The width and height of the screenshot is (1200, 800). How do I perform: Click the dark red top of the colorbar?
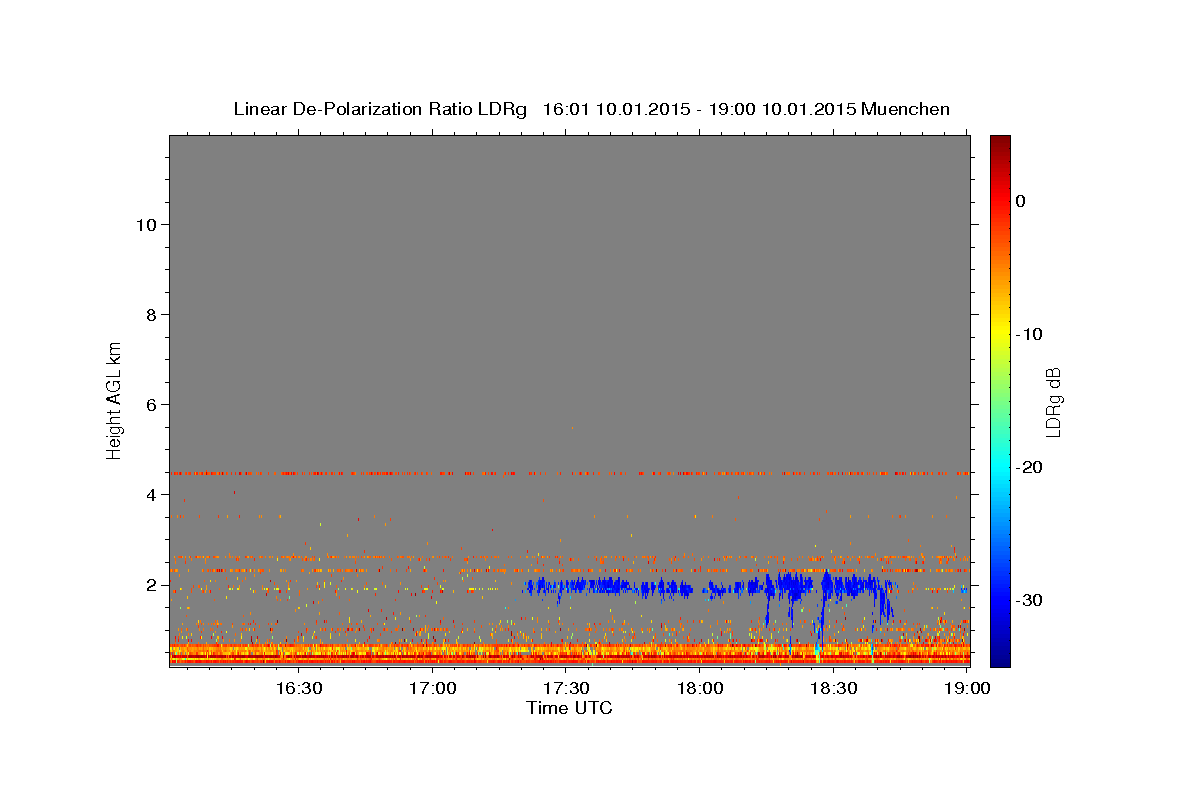pos(1000,143)
